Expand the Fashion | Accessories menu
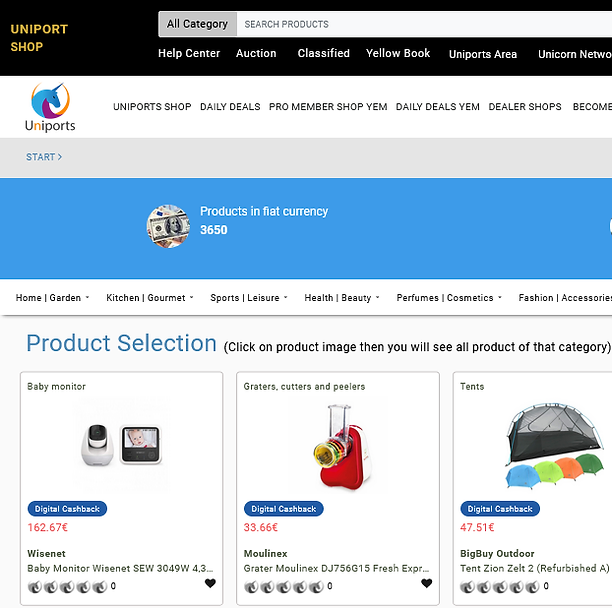This screenshot has width=612, height=608. [x=565, y=298]
